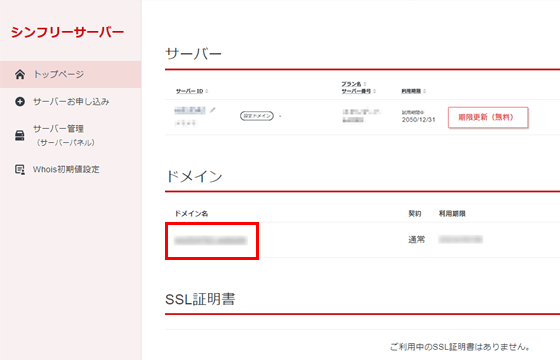This screenshot has width=560, height=360.
Task: Open the トップページ menu item
Action: [x=70, y=74]
